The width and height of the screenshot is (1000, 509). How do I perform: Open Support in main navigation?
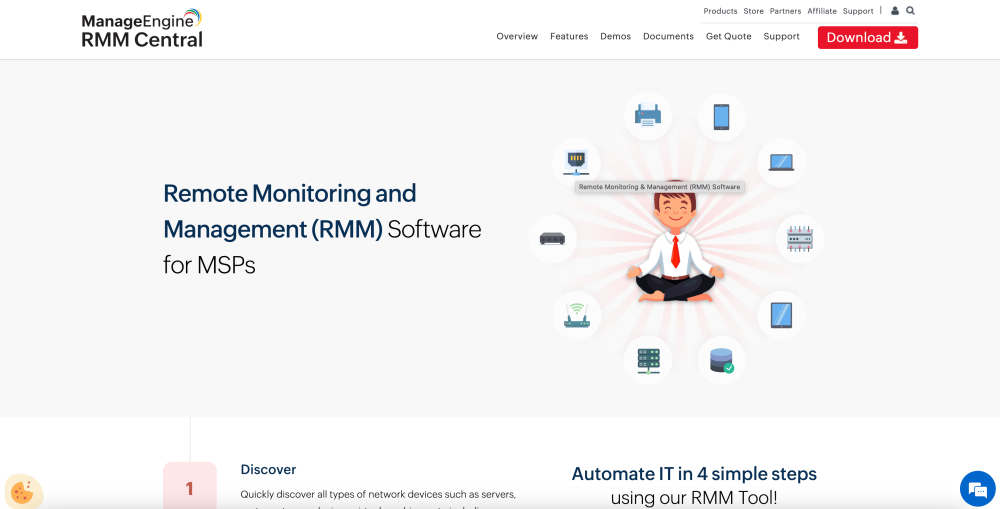781,36
